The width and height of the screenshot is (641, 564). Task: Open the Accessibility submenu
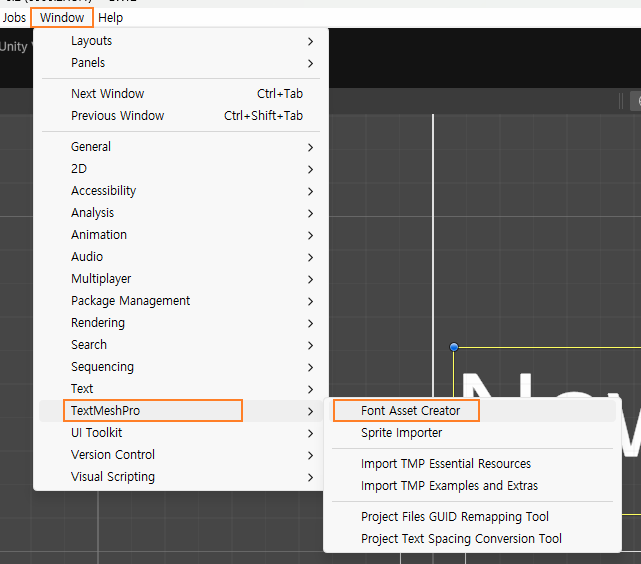click(180, 191)
